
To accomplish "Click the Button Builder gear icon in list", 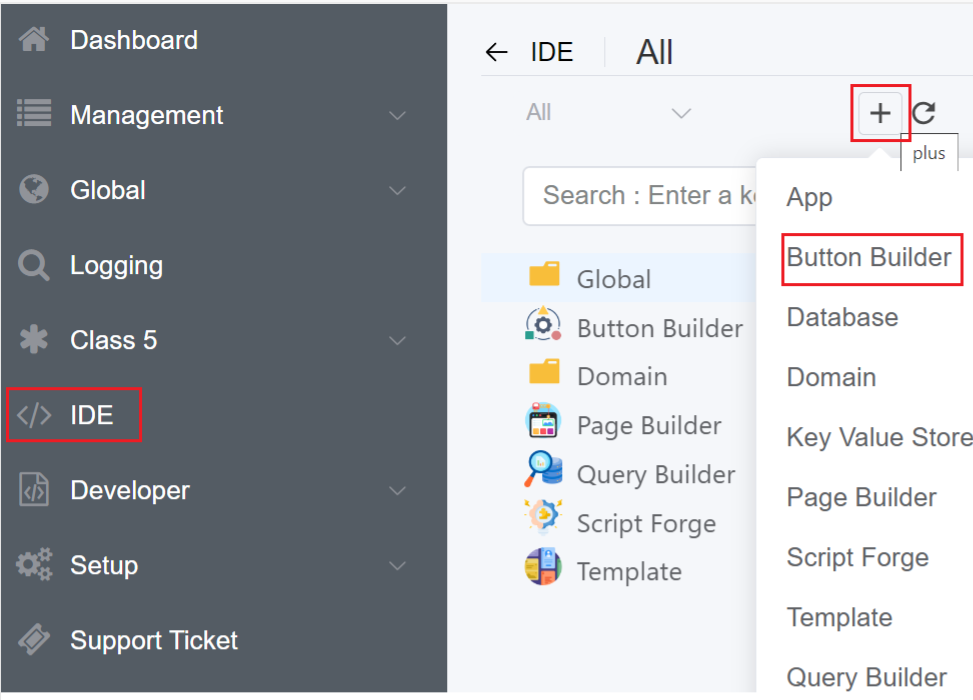I will (x=543, y=327).
